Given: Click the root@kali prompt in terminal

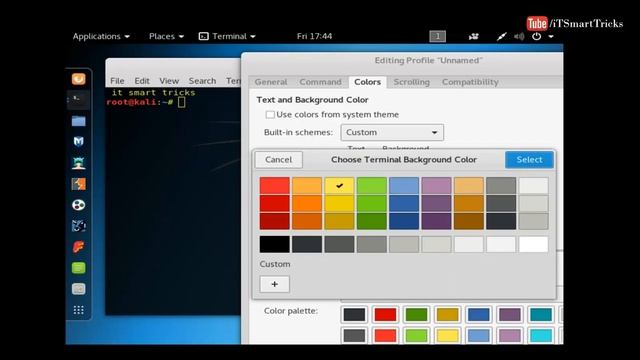Looking at the screenshot, I should tap(140, 102).
